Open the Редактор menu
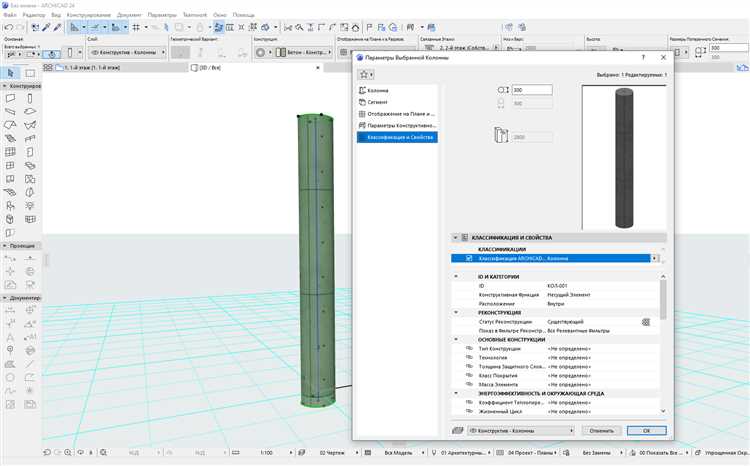The height and width of the screenshot is (466, 750). 34,15
